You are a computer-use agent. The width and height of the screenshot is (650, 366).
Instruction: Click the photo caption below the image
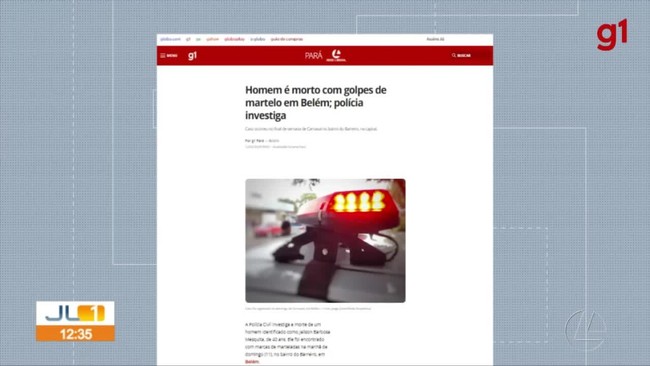pyautogui.click(x=308, y=308)
